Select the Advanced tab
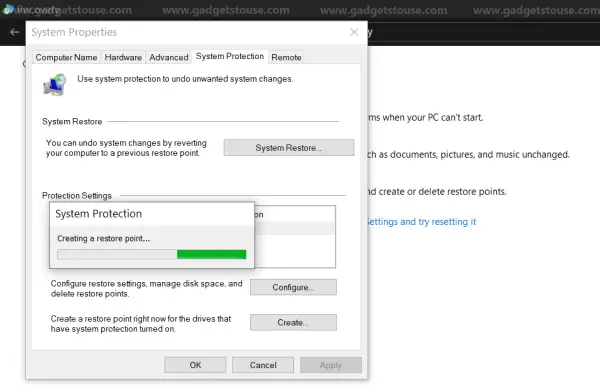600x392 pixels. 169,57
